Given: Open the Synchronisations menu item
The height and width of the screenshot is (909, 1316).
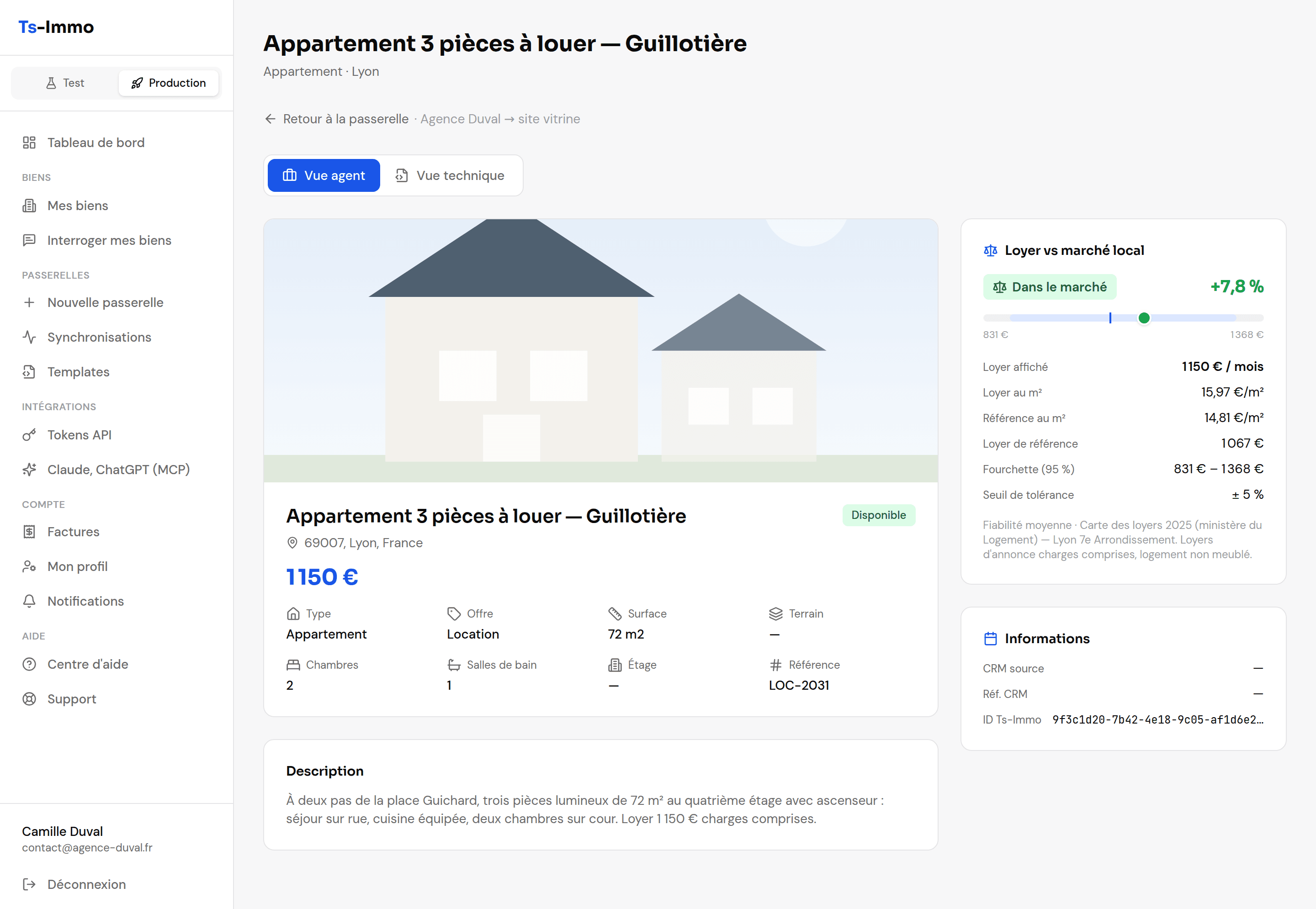Looking at the screenshot, I should click(x=116, y=337).
